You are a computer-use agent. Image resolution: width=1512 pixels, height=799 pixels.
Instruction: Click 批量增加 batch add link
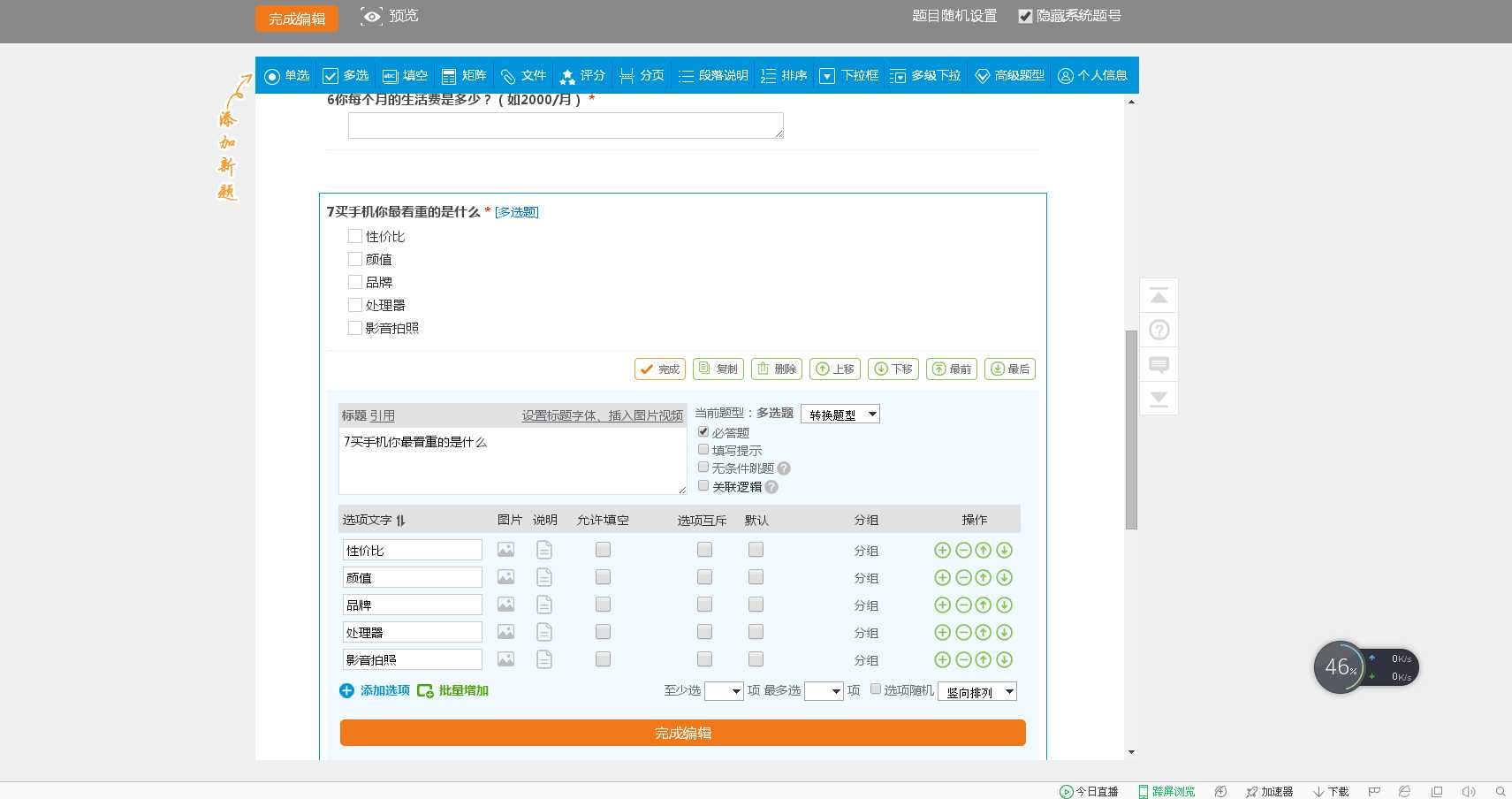click(x=453, y=690)
